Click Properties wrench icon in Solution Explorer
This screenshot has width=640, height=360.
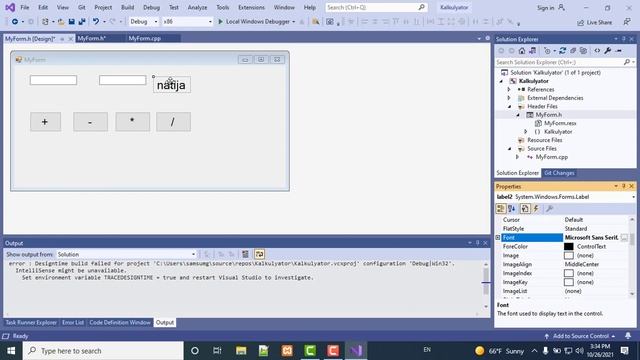(x=608, y=51)
